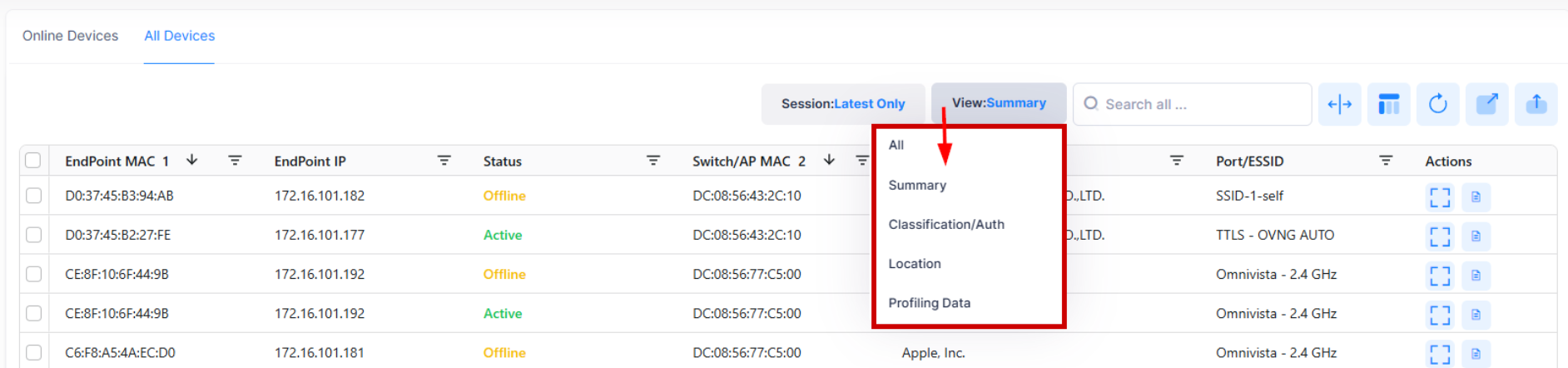
Task: Sort EndPoint MAC column with arrow
Action: 191,160
